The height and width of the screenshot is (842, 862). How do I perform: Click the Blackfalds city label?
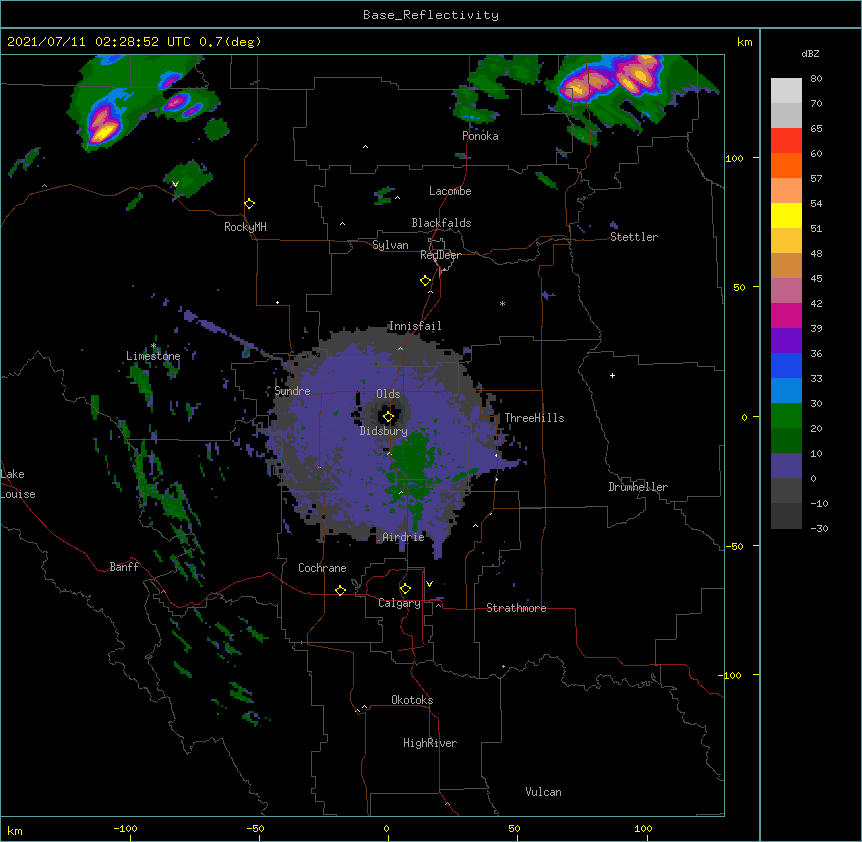(x=441, y=223)
